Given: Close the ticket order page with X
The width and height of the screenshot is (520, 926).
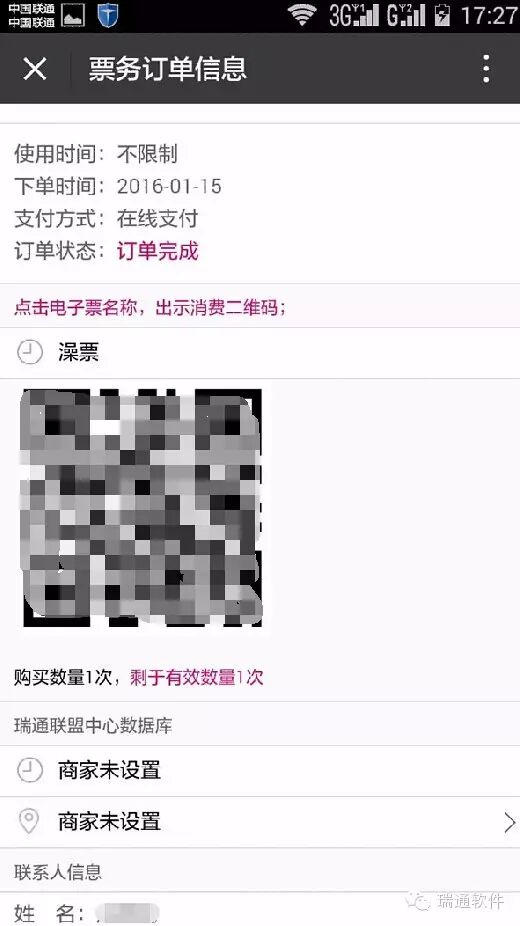Looking at the screenshot, I should coord(35,69).
